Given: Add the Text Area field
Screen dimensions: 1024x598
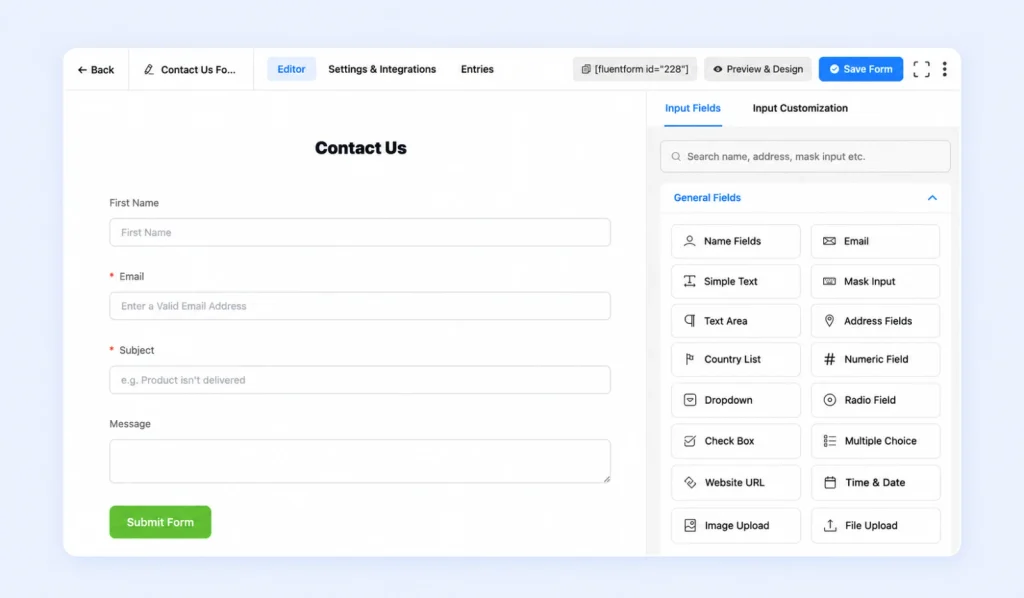Looking at the screenshot, I should pos(735,321).
